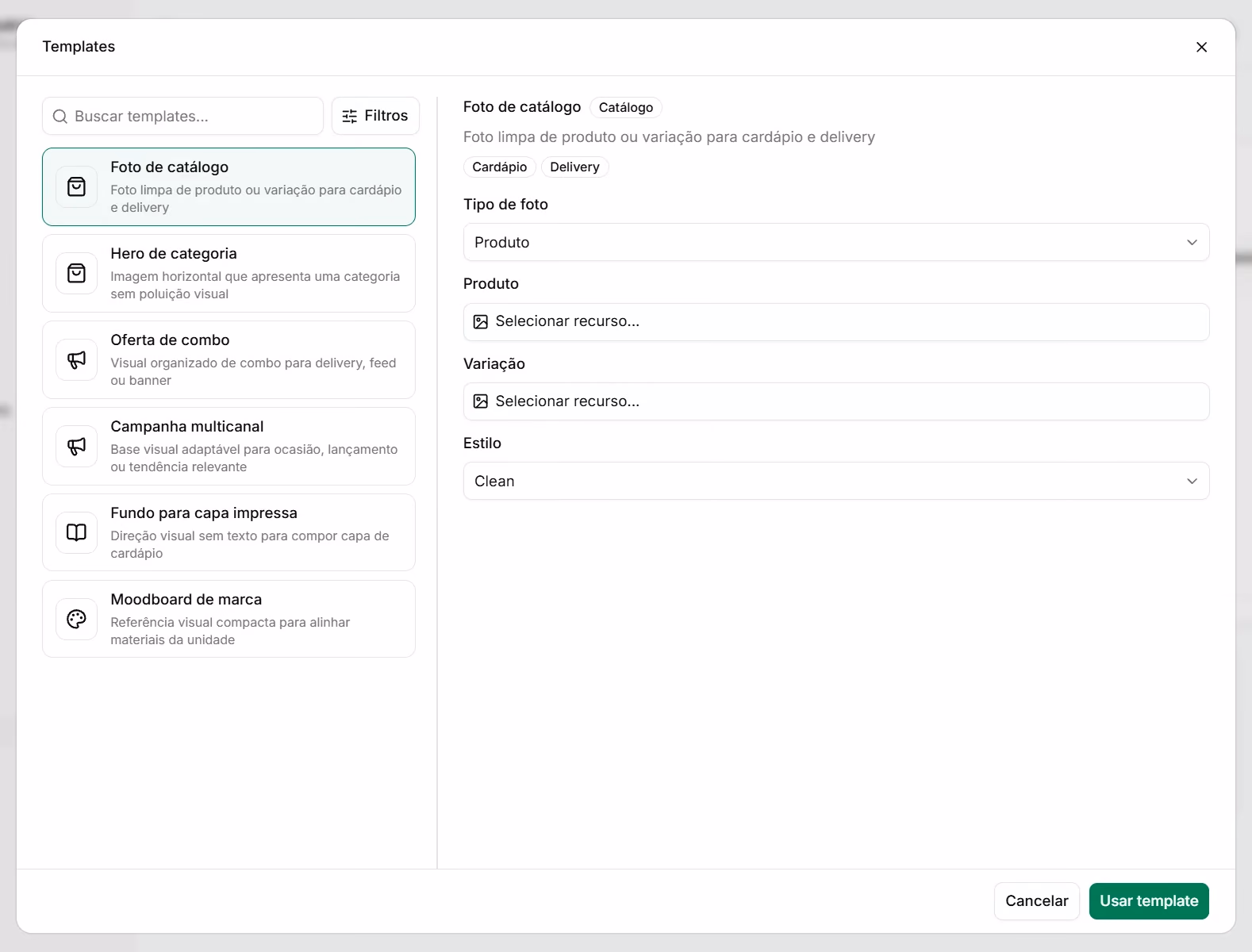
Task: Select the Moodboard de marca template title
Action: click(x=186, y=600)
